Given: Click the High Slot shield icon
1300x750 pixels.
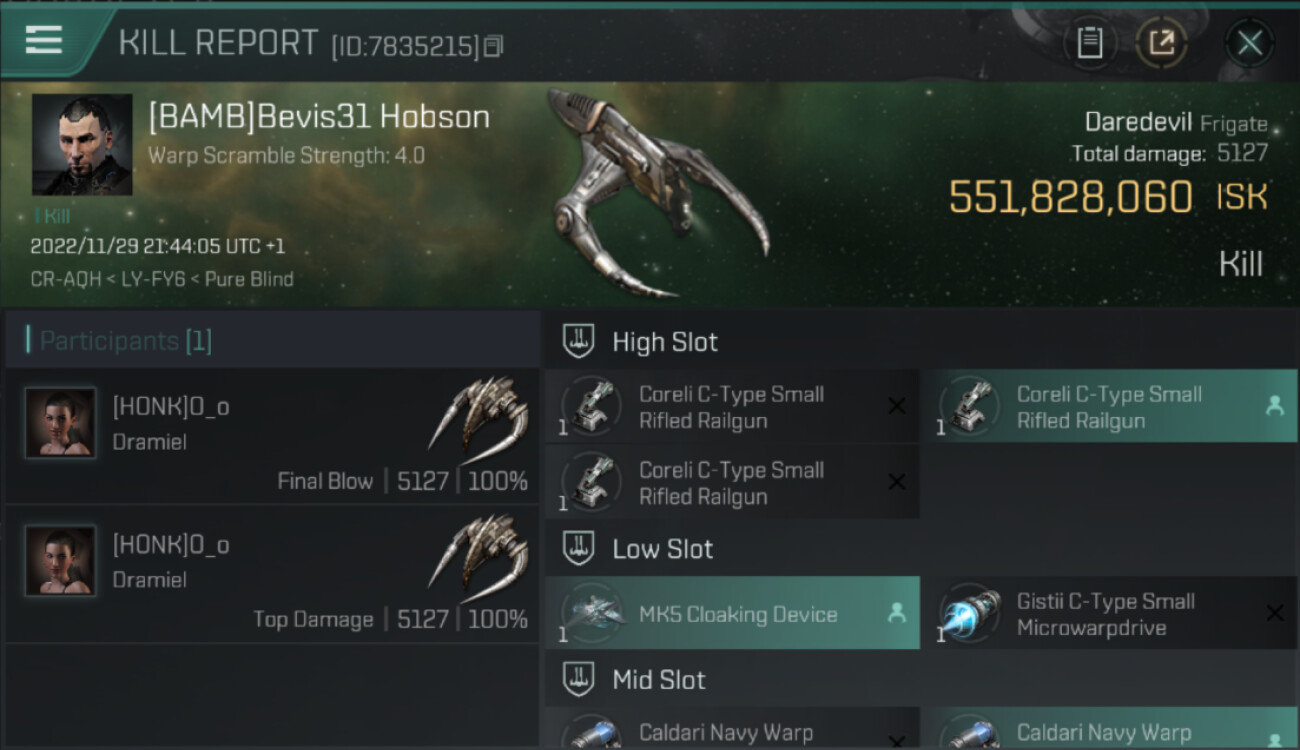Looking at the screenshot, I should (579, 341).
